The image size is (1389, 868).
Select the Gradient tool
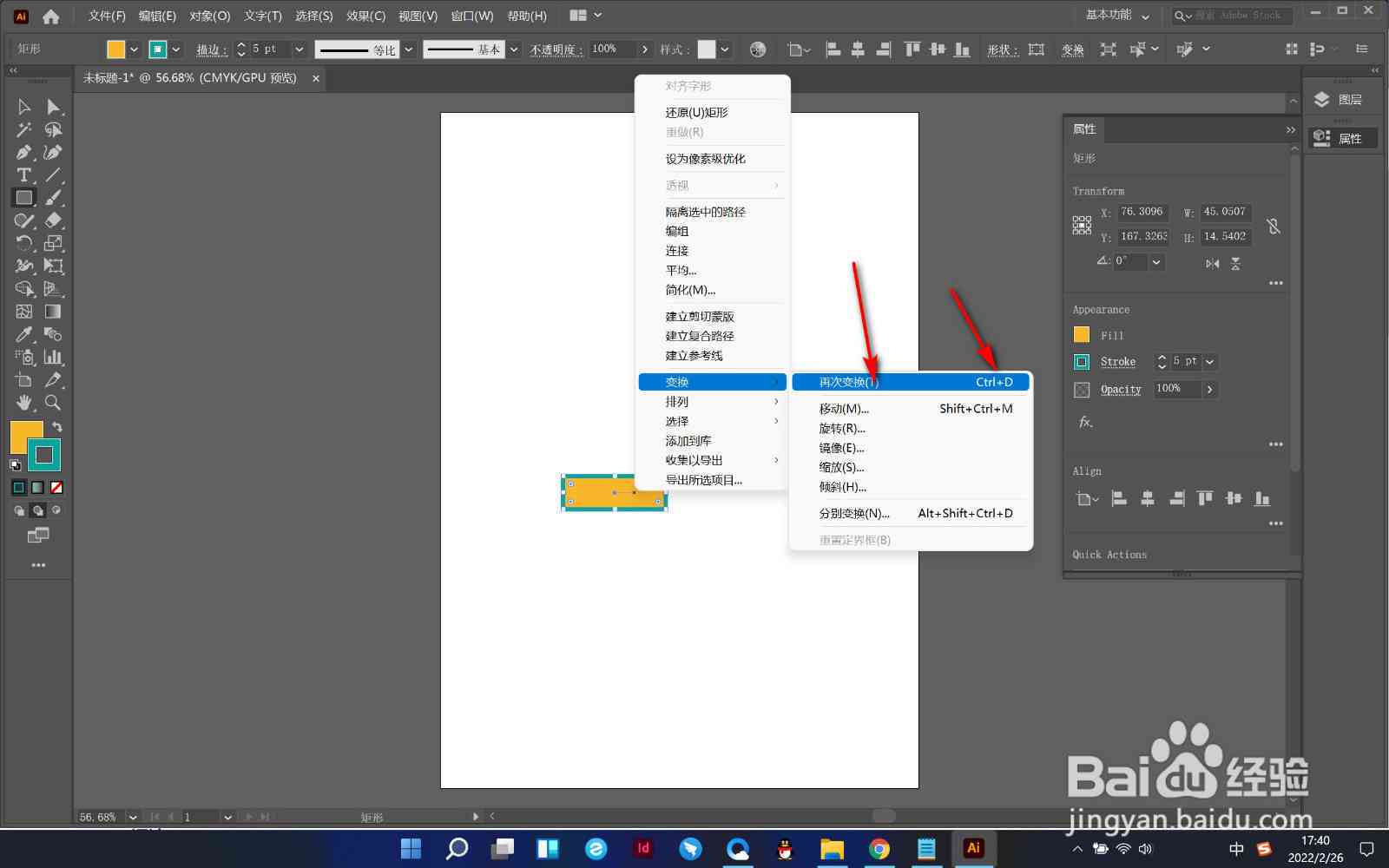tap(53, 311)
